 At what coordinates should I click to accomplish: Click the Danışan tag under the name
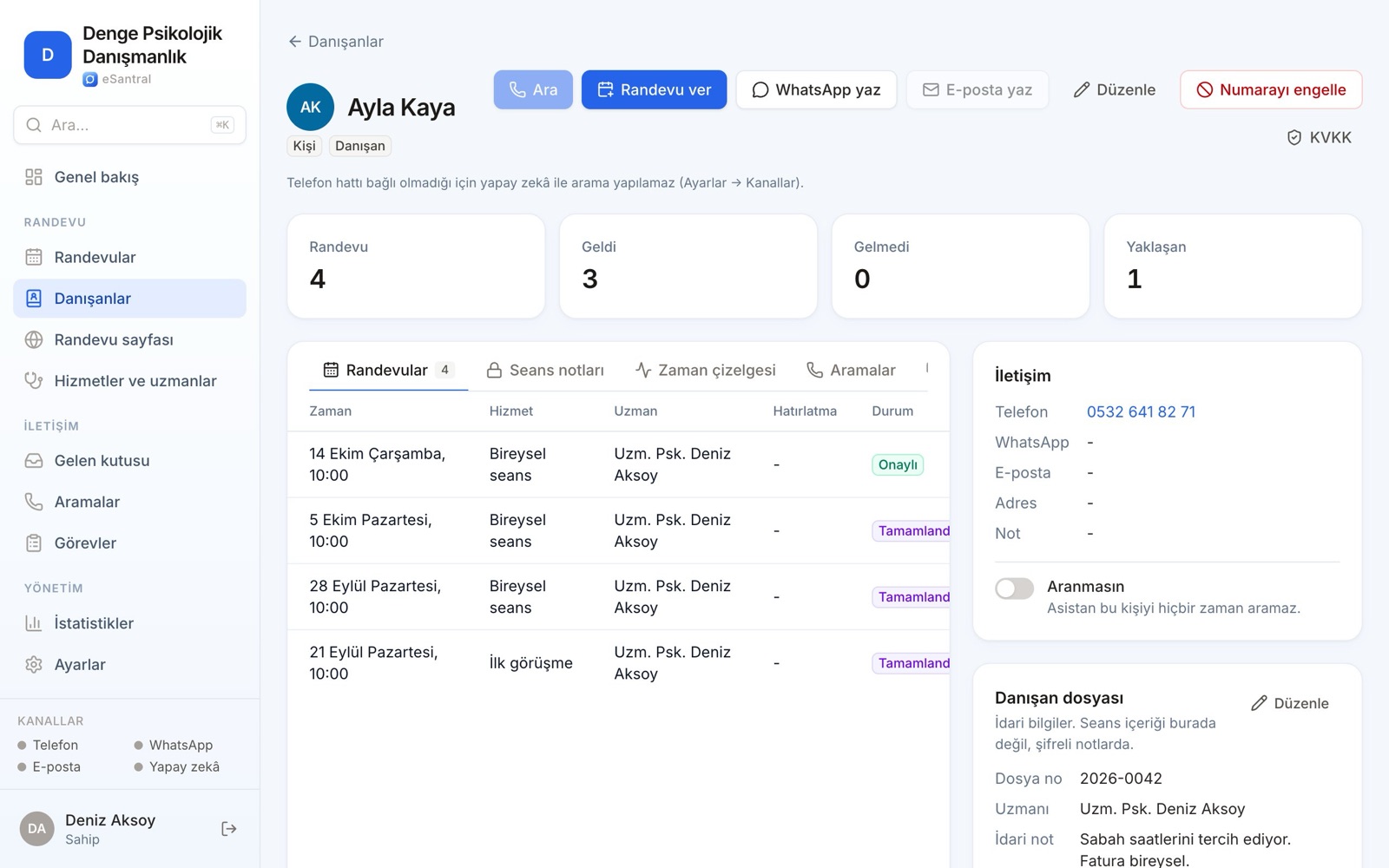360,146
